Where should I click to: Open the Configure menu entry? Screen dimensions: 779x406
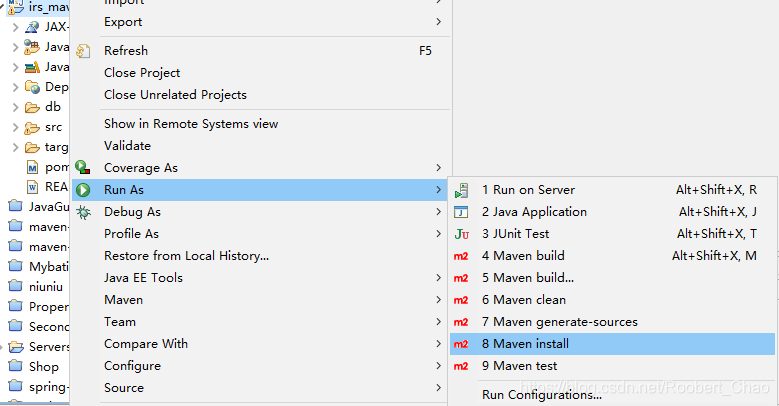point(133,366)
